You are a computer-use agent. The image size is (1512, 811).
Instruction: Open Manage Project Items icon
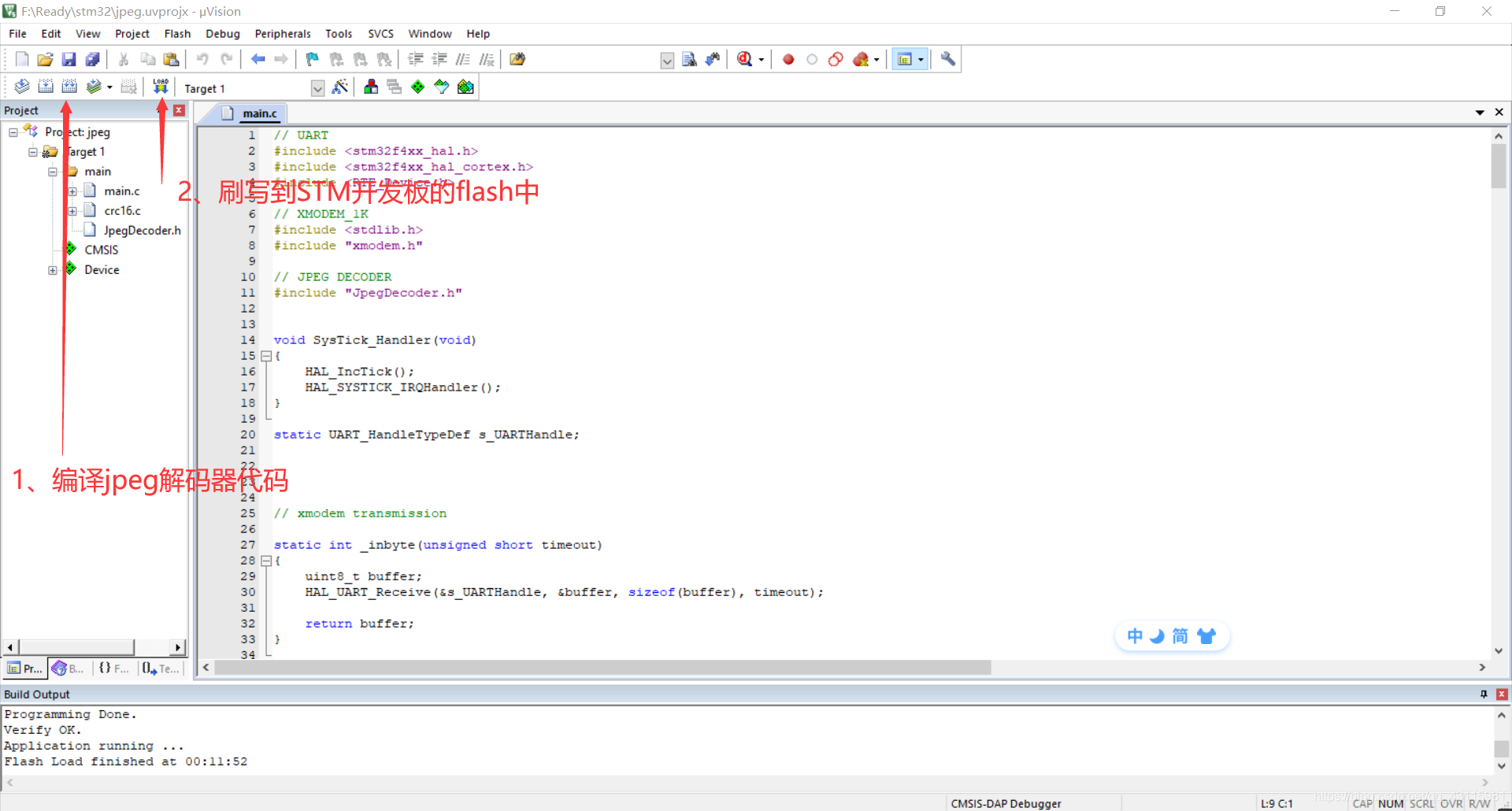(x=371, y=87)
